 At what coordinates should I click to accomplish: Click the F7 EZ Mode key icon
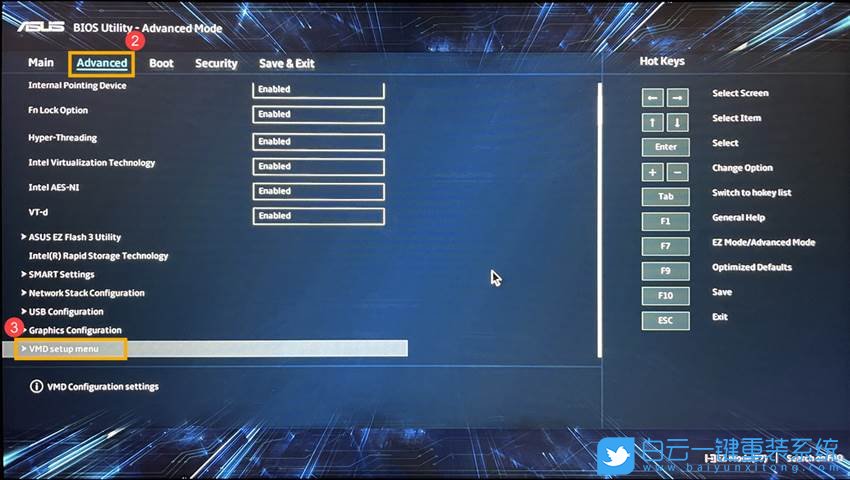[x=665, y=246]
